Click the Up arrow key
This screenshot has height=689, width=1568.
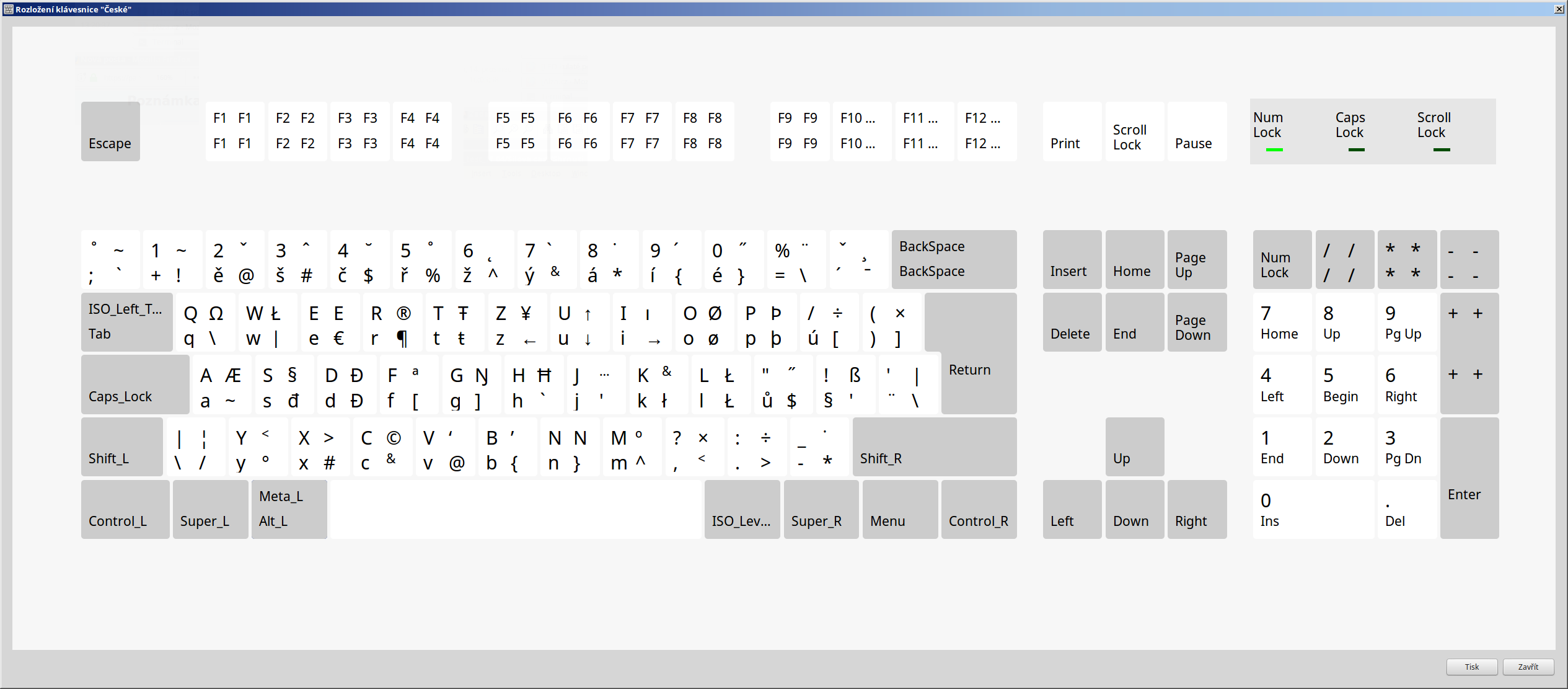(x=1134, y=447)
